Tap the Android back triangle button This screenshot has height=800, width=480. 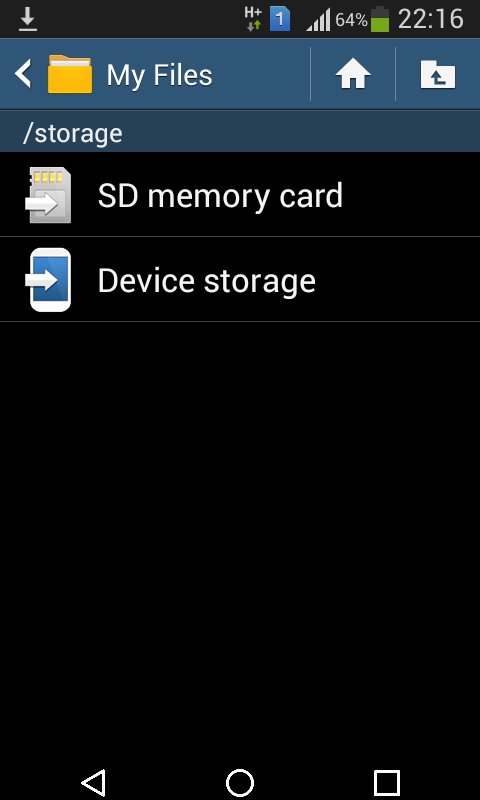pyautogui.click(x=93, y=782)
